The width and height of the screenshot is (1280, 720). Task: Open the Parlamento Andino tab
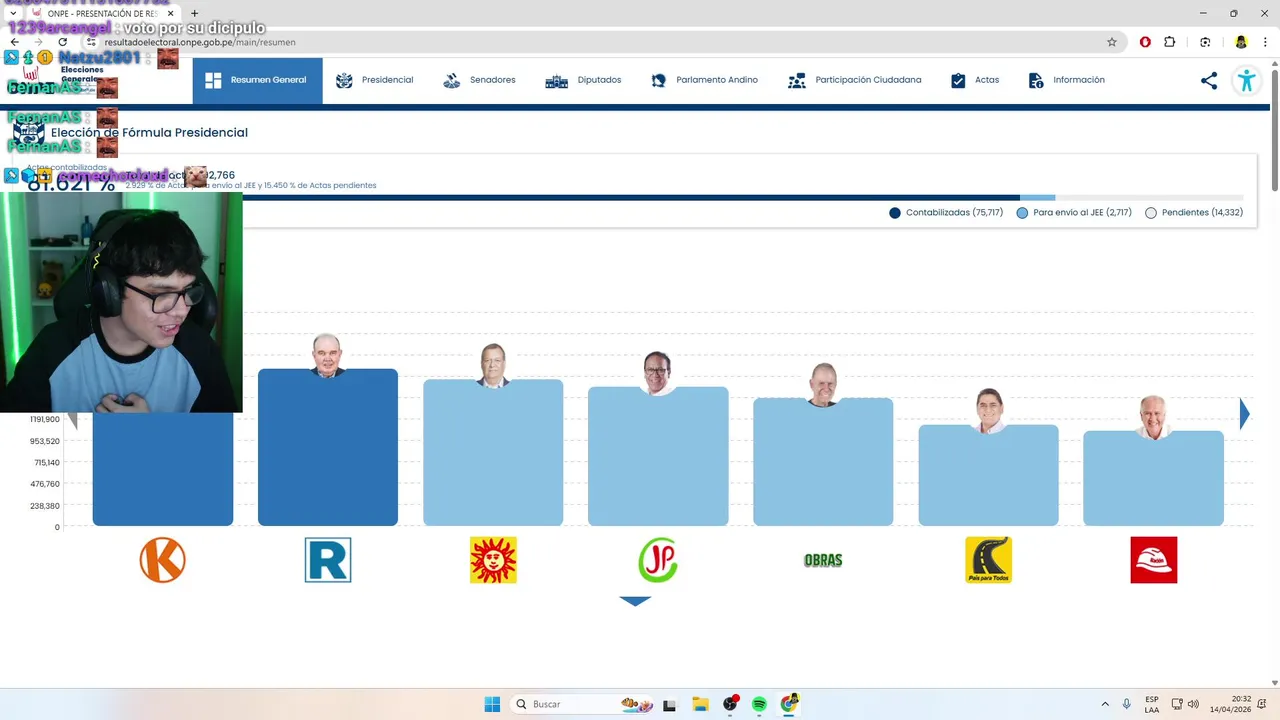[x=704, y=80]
